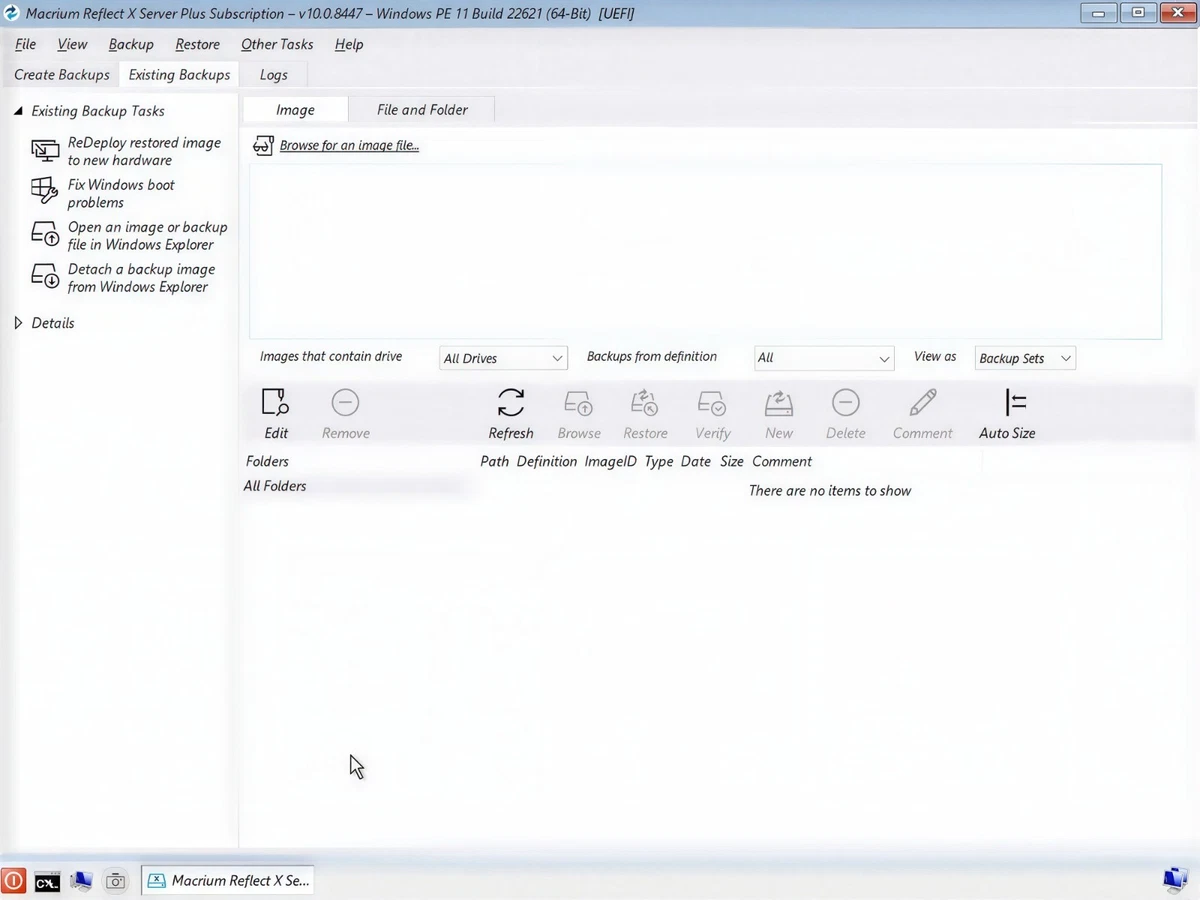Open the All Drives dropdown
Image resolution: width=1200 pixels, height=900 pixels.
[503, 358]
